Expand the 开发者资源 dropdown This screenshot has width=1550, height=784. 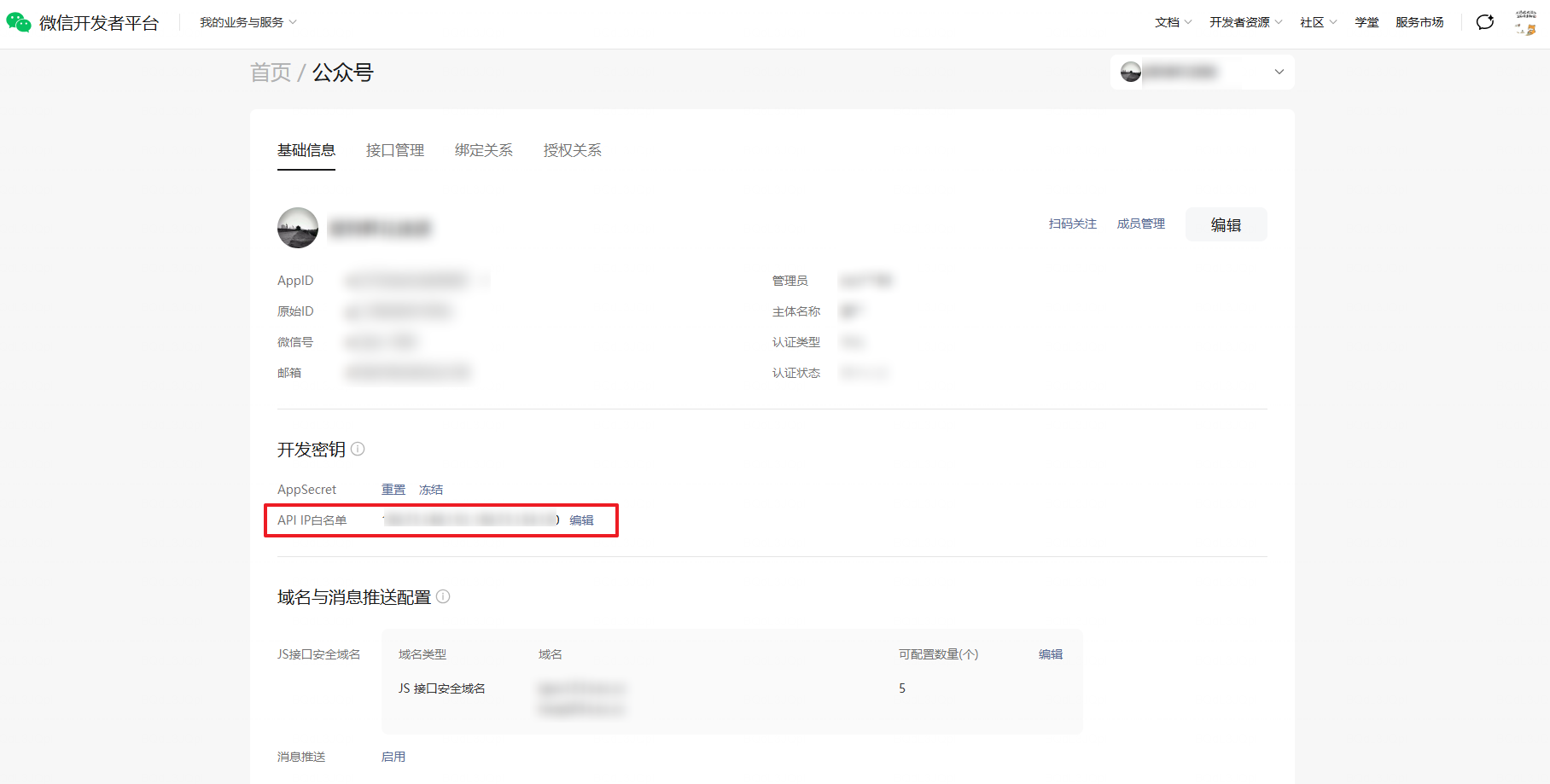1246,22
